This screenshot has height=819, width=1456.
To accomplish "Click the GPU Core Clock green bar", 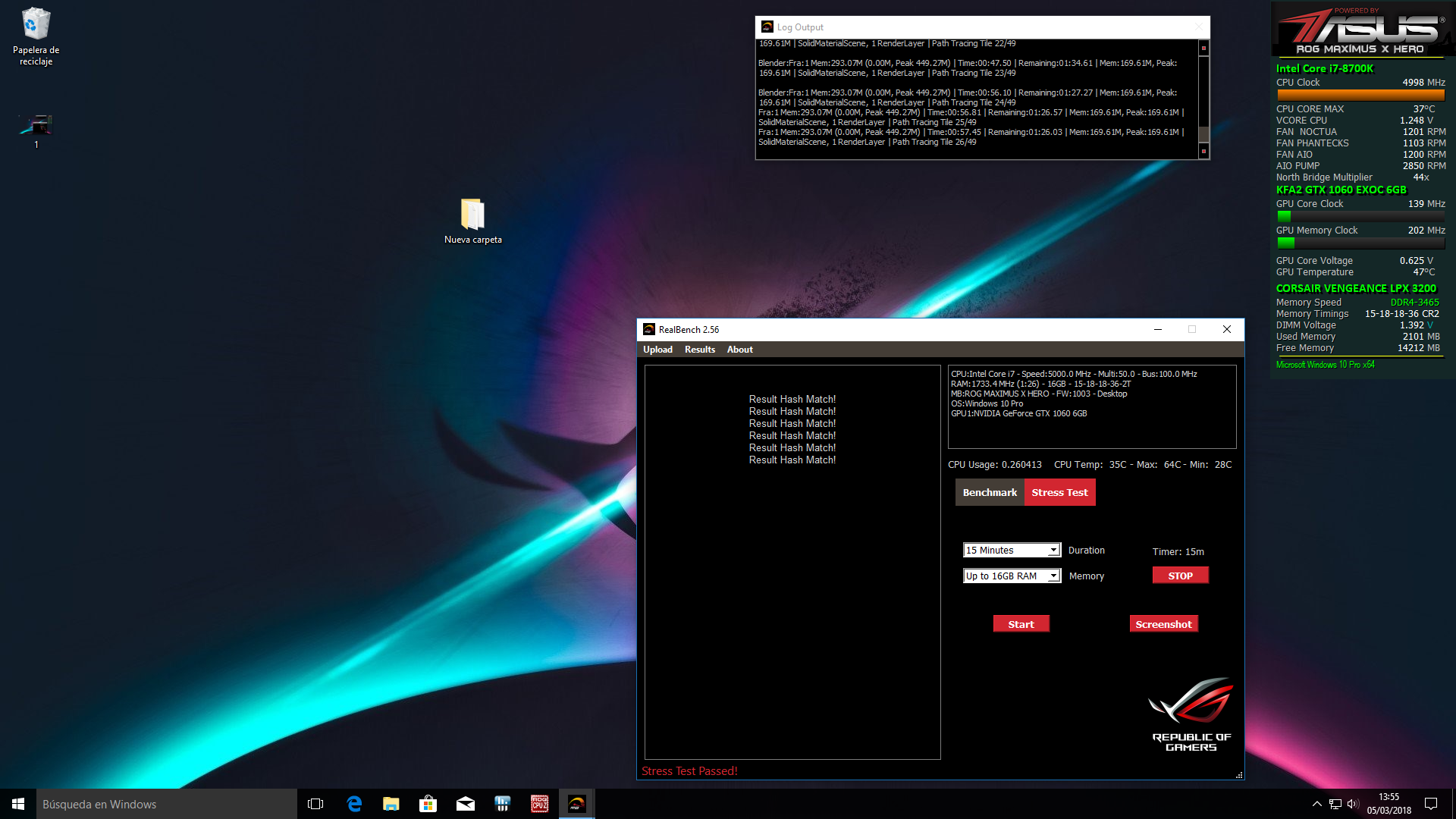I will (1284, 216).
